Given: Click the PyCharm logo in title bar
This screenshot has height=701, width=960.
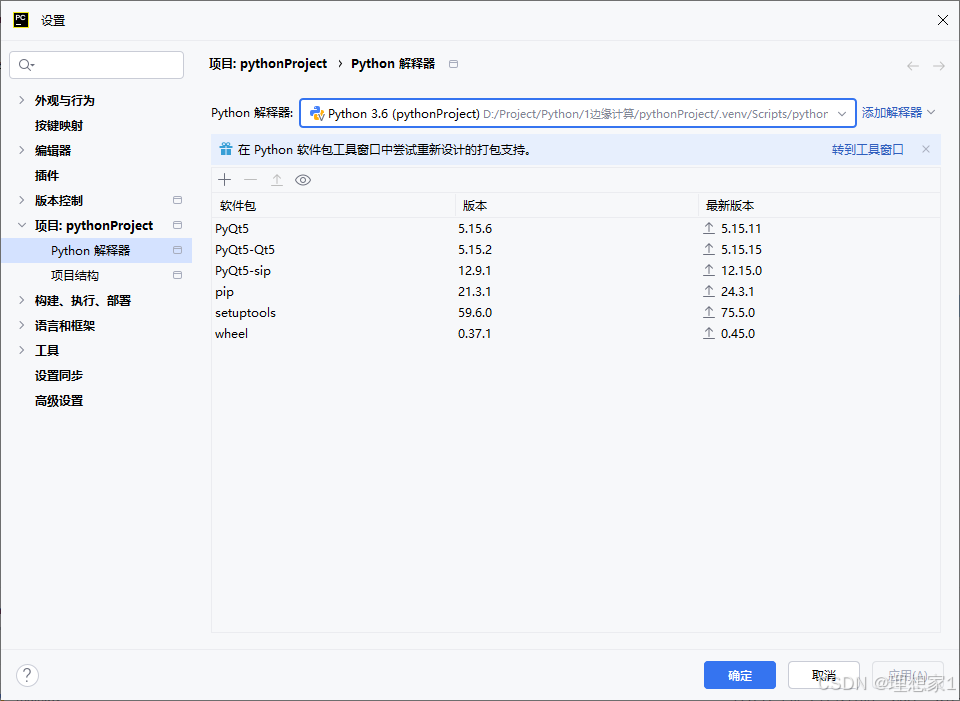Looking at the screenshot, I should (x=21, y=20).
